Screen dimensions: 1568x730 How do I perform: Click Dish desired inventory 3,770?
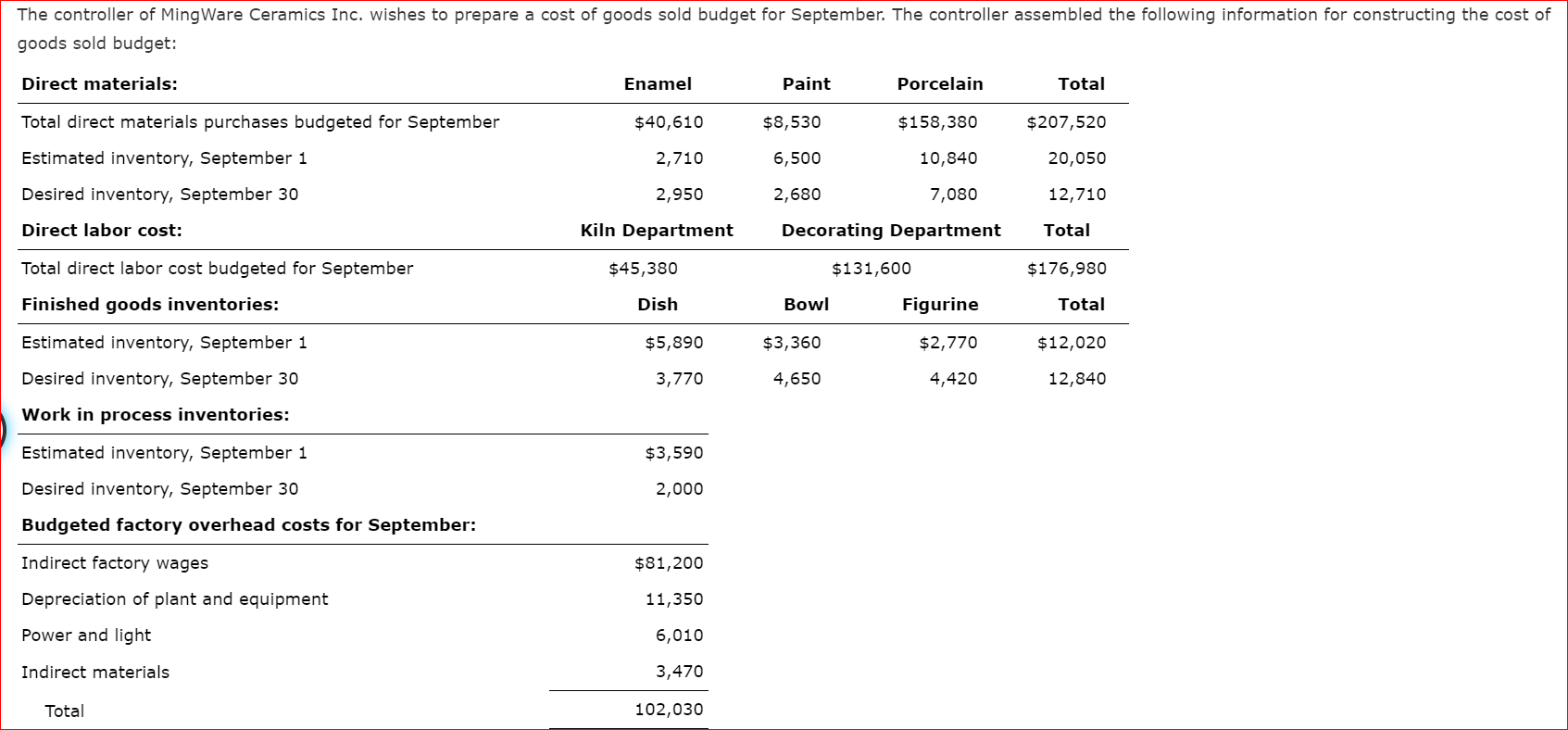pyautogui.click(x=680, y=379)
